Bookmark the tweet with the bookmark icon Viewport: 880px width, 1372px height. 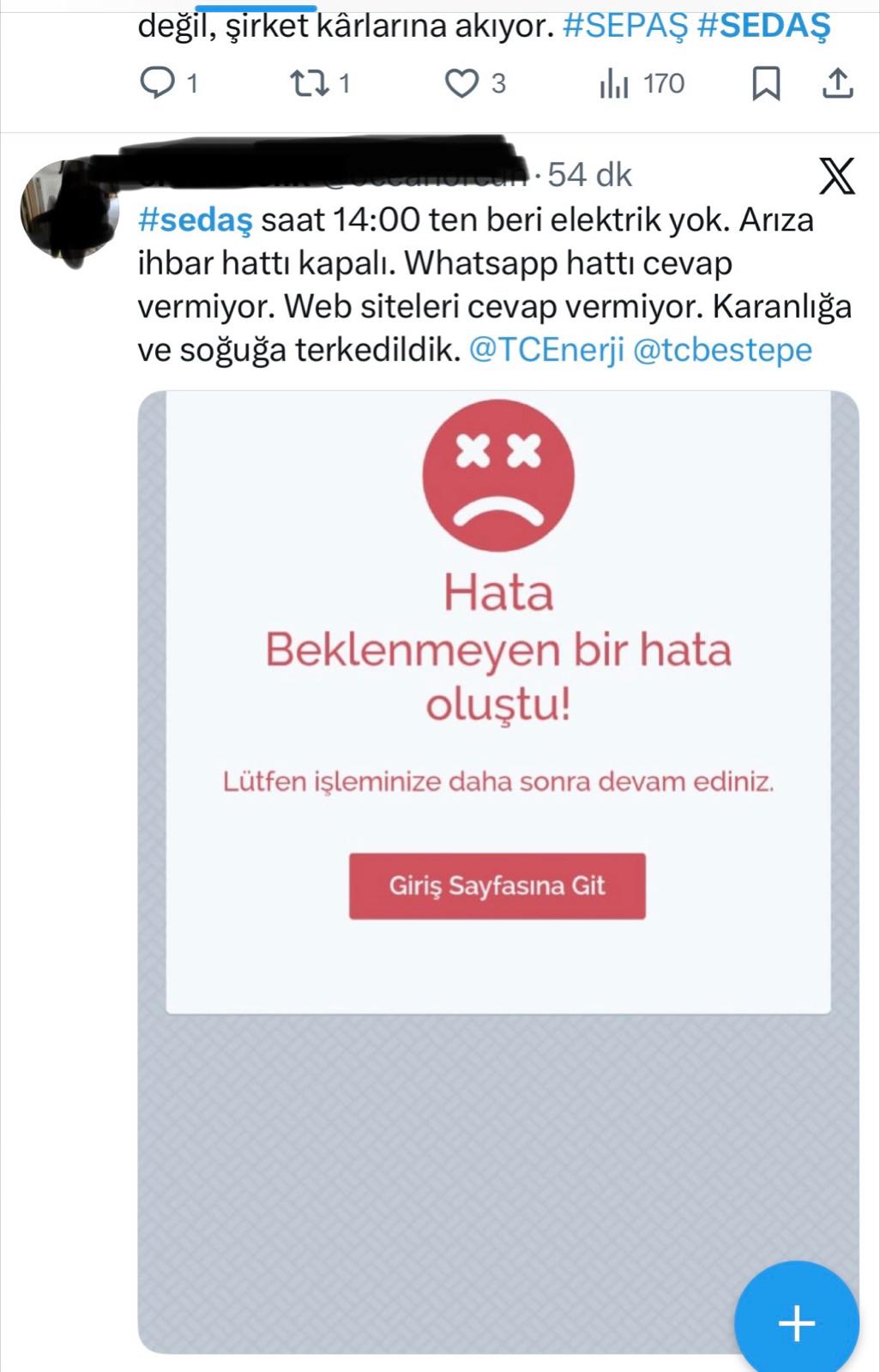tap(765, 83)
